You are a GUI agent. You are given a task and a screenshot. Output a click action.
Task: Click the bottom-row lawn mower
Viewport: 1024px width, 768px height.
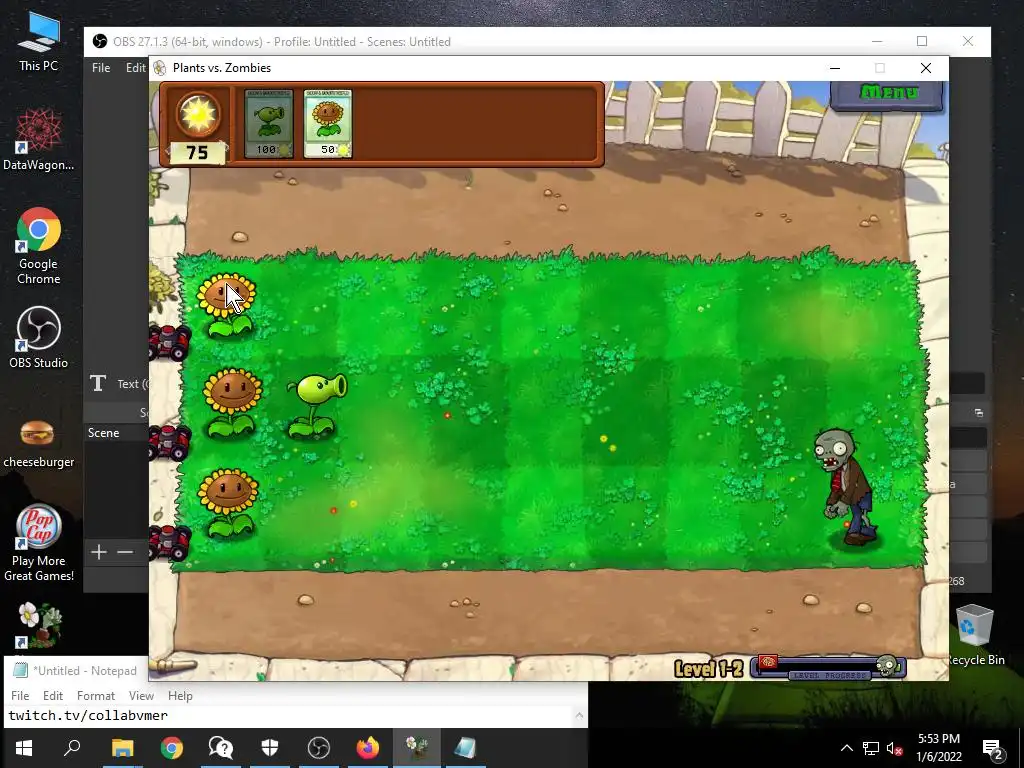tap(169, 542)
